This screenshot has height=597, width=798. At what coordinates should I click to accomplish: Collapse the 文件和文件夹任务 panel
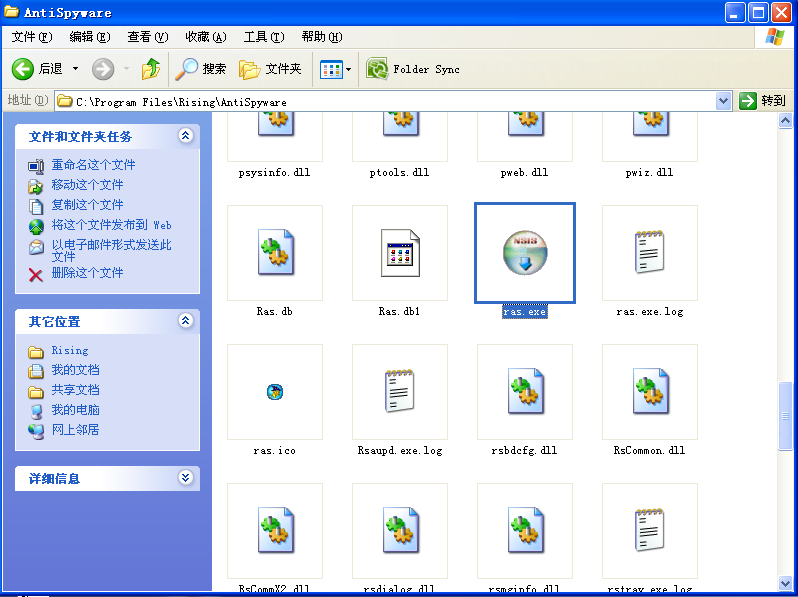coord(185,135)
